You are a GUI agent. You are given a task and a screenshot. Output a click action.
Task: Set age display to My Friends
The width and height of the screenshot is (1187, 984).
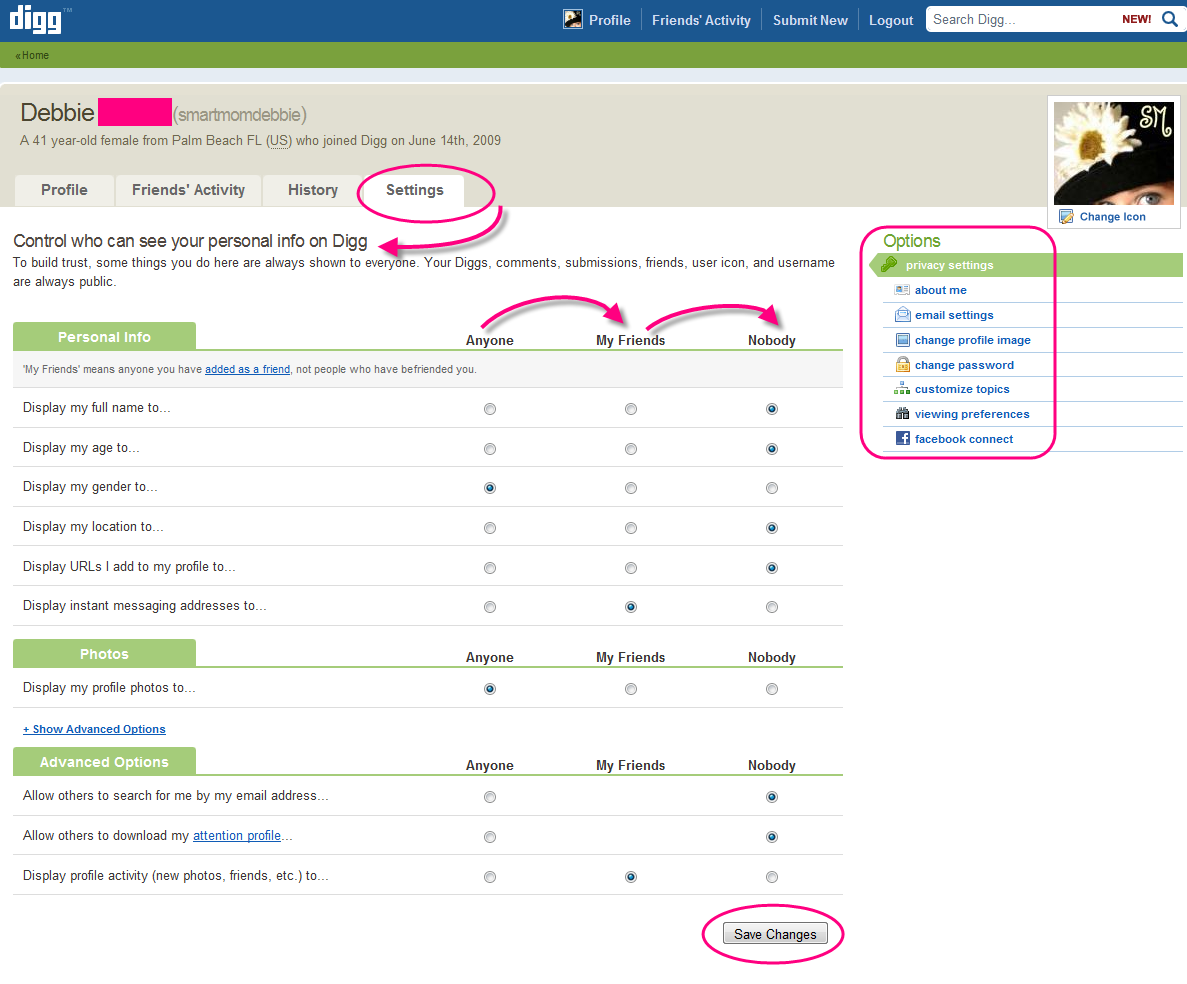(x=631, y=449)
